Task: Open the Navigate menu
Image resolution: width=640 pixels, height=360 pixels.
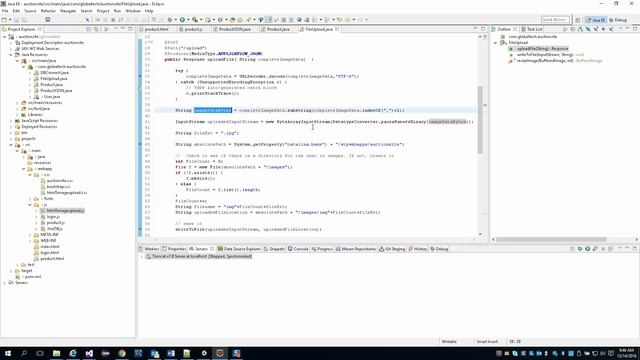Action: pyautogui.click(x=68, y=11)
